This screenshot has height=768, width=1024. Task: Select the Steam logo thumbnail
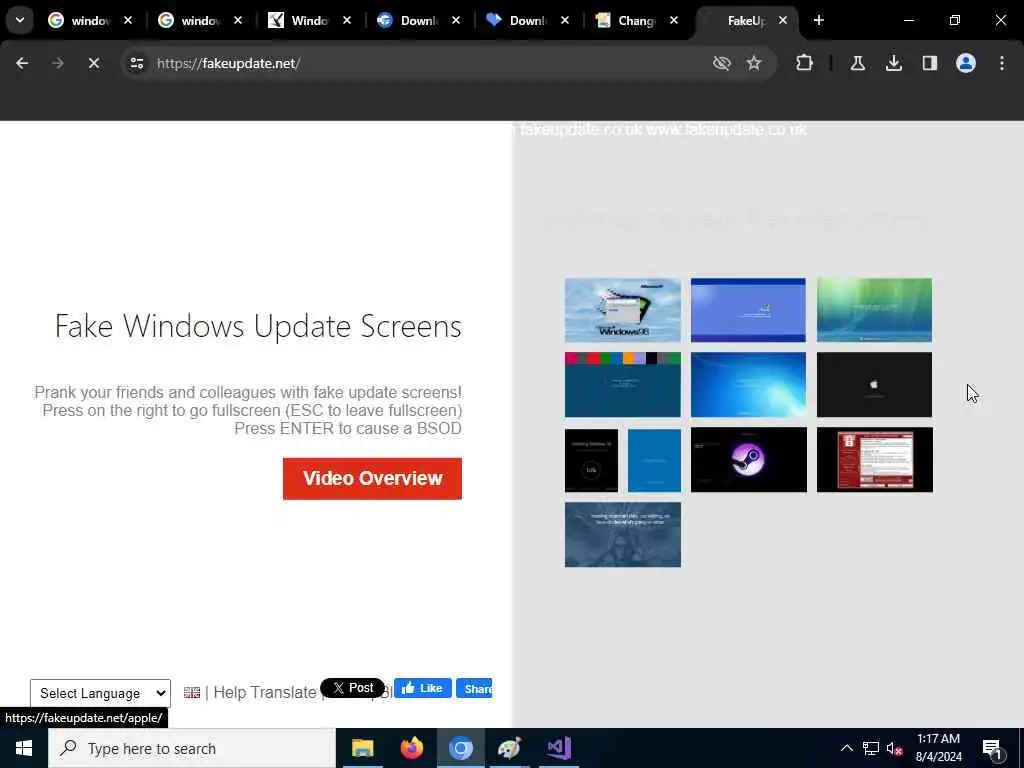748,460
